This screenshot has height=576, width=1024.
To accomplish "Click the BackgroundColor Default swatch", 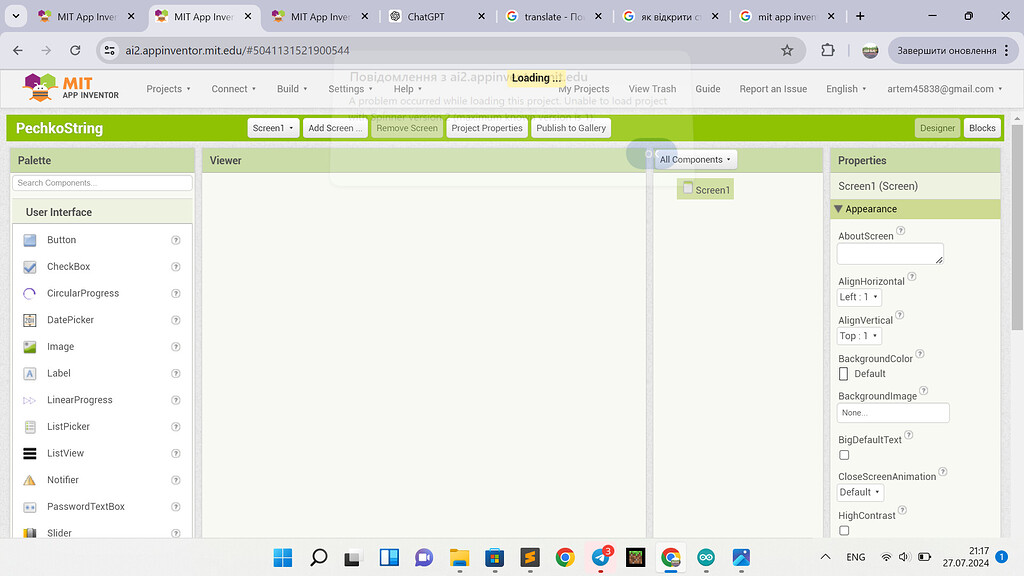I will 844,373.
